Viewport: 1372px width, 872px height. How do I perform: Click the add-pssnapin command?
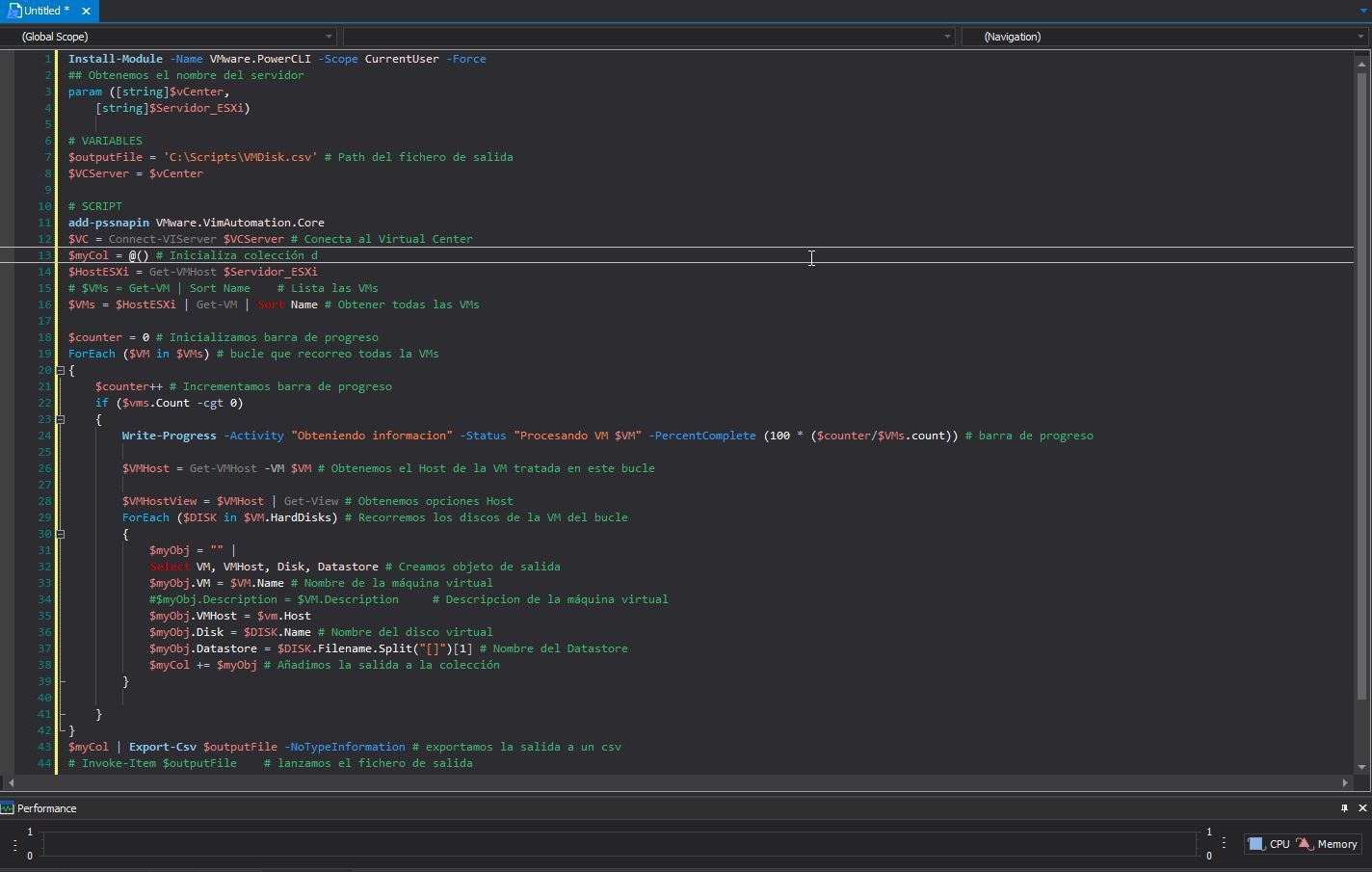[x=109, y=223]
